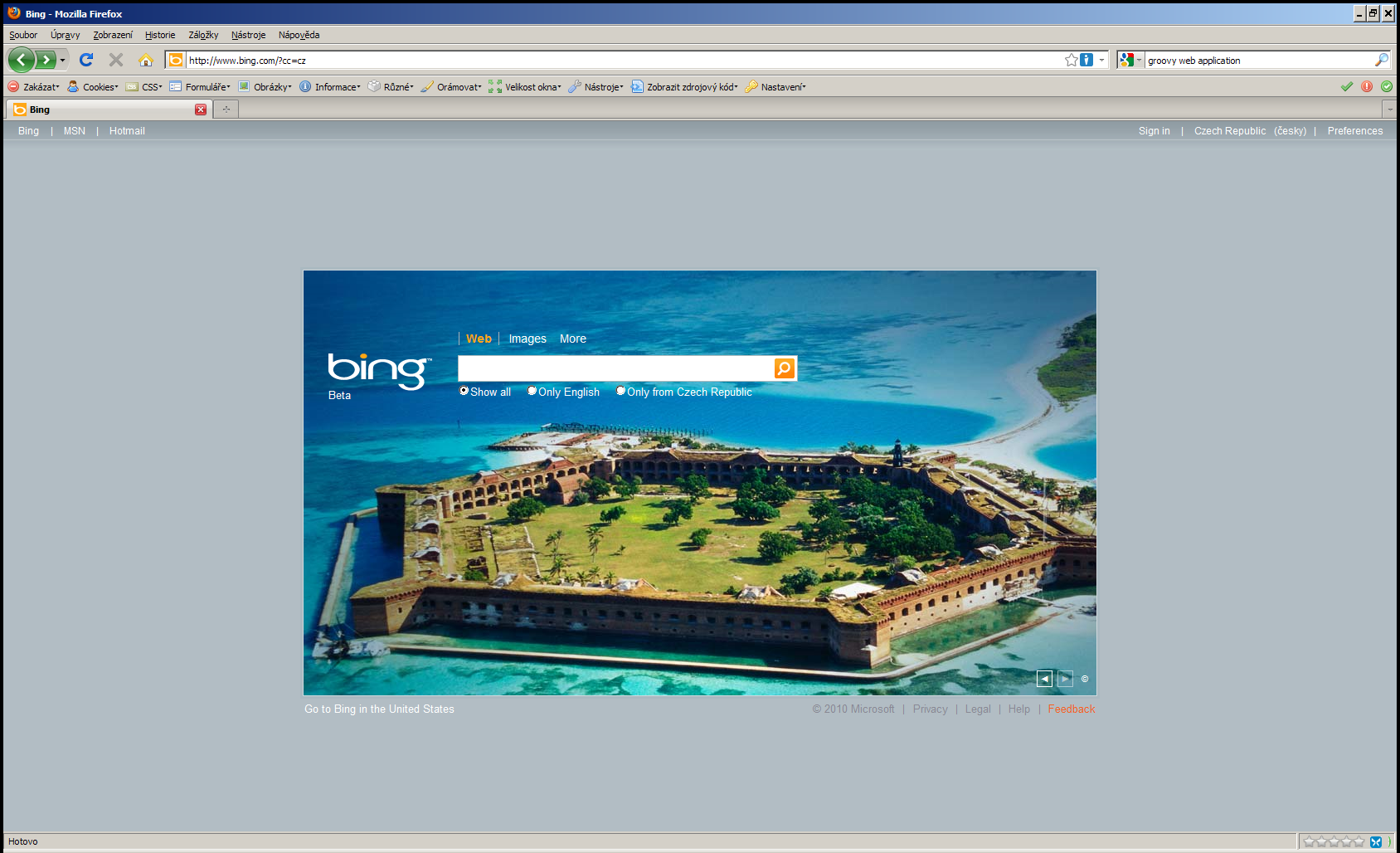Switch to the Images search tab

point(527,339)
